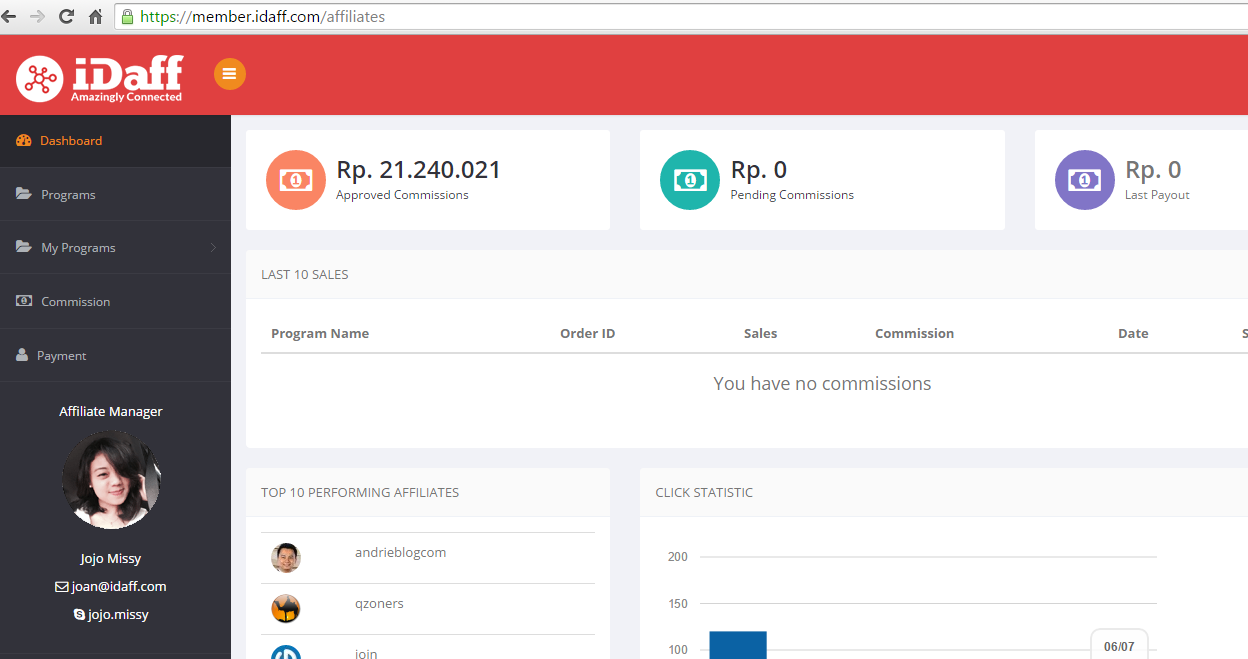Select affiliate qzoners
1248x659 pixels.
point(379,603)
